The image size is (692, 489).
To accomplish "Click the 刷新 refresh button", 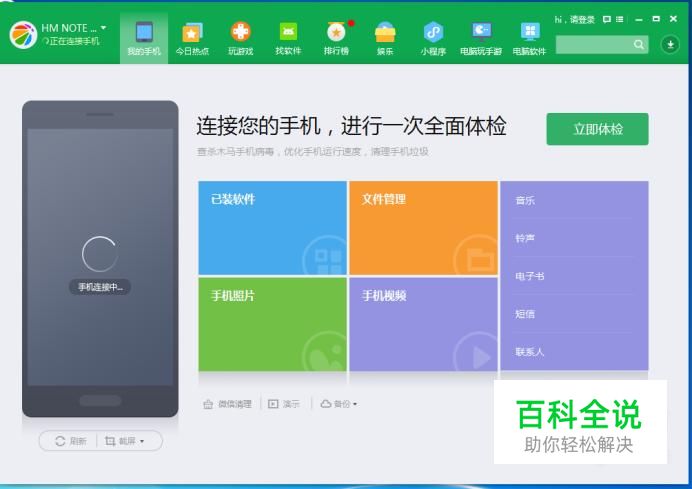I will coord(70,441).
